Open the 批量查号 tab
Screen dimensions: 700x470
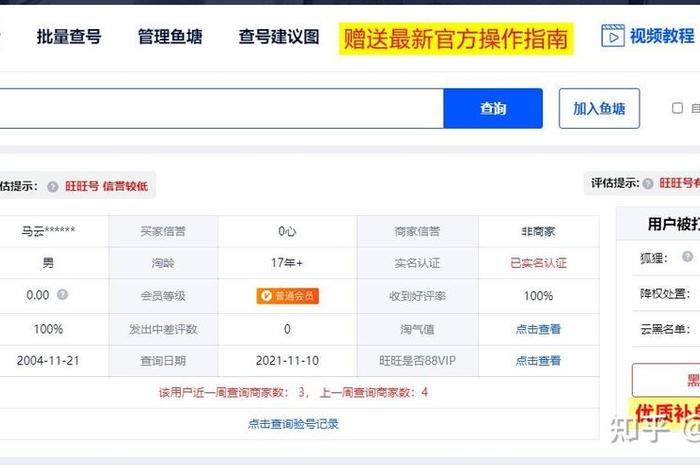coord(69,37)
